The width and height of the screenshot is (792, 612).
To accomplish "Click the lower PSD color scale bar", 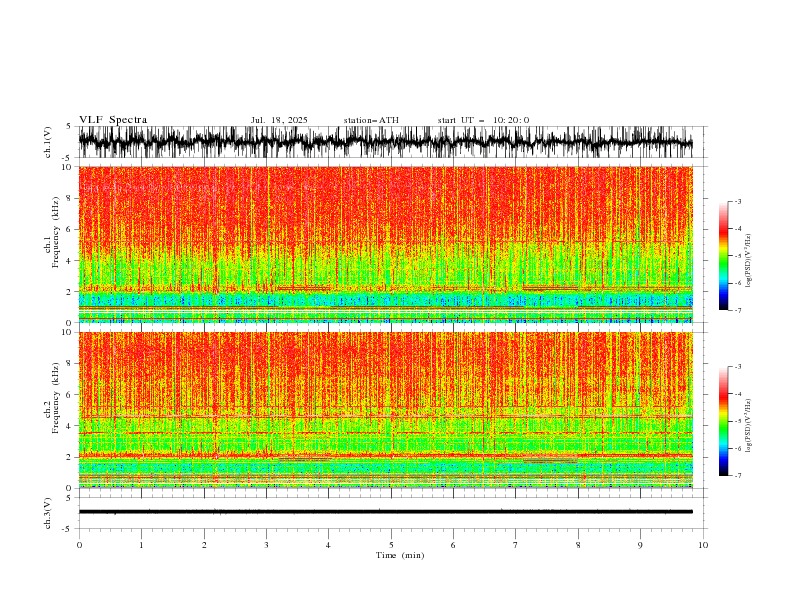I will point(723,421).
